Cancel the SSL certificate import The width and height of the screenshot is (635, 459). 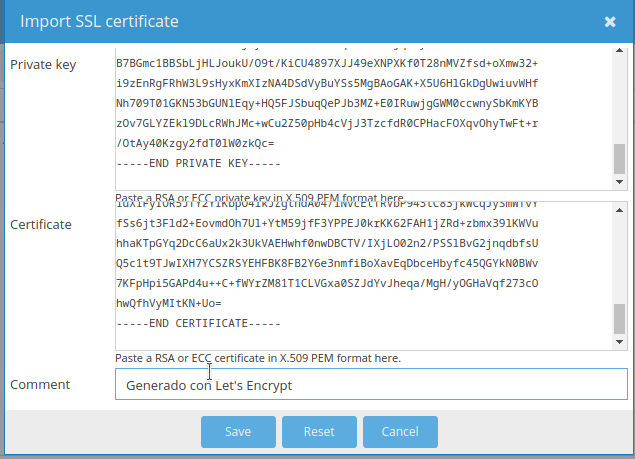coord(400,432)
